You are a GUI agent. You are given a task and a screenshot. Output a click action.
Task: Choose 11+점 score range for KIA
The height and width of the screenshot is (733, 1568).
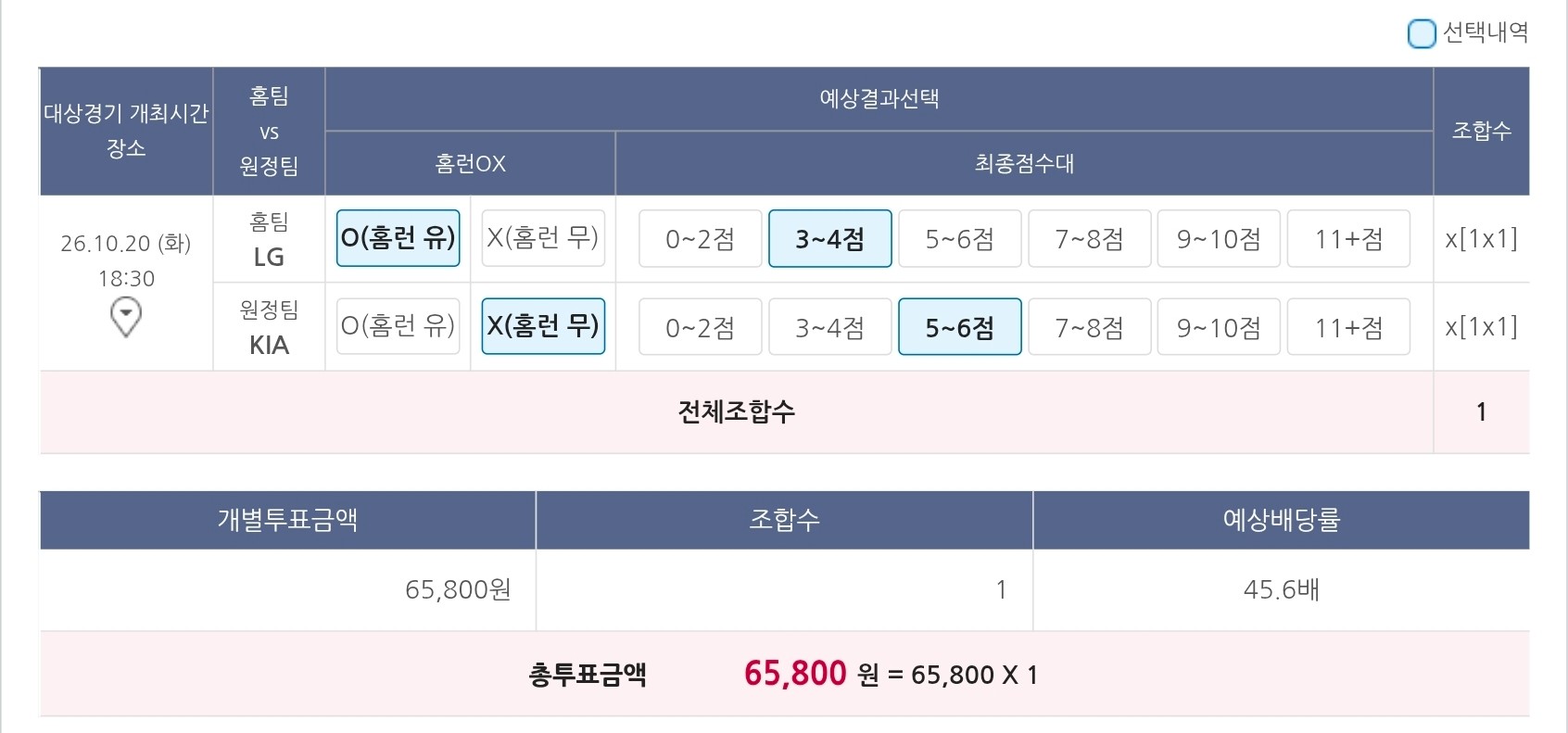point(1348,326)
